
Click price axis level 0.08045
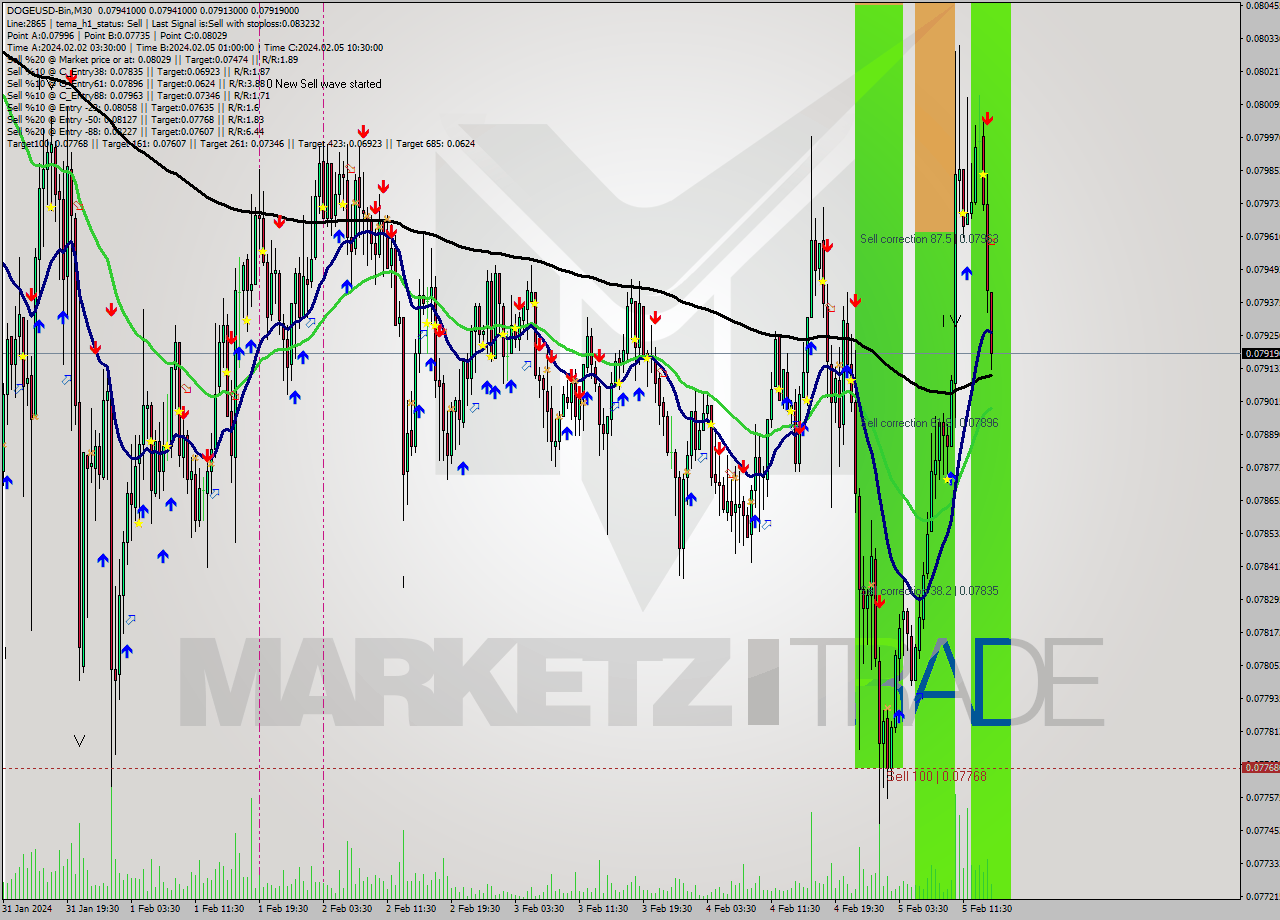point(1262,5)
